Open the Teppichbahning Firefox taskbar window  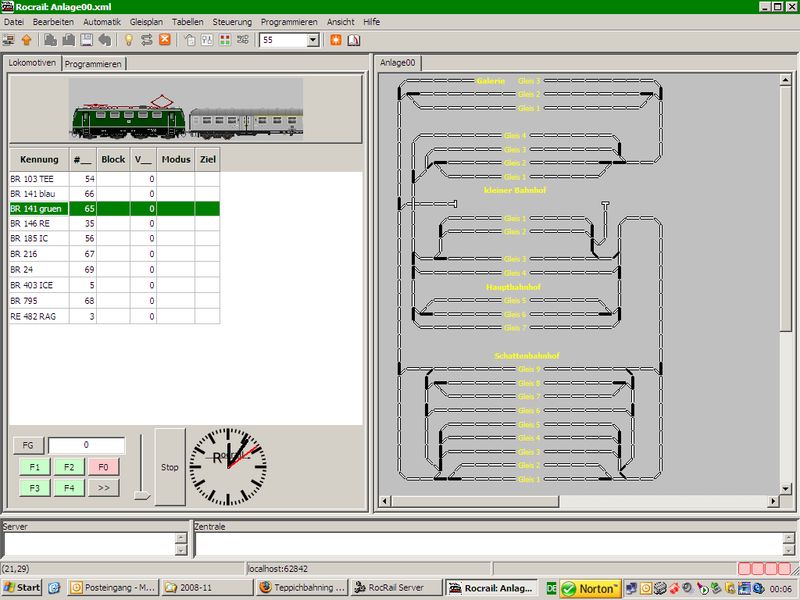click(x=302, y=588)
